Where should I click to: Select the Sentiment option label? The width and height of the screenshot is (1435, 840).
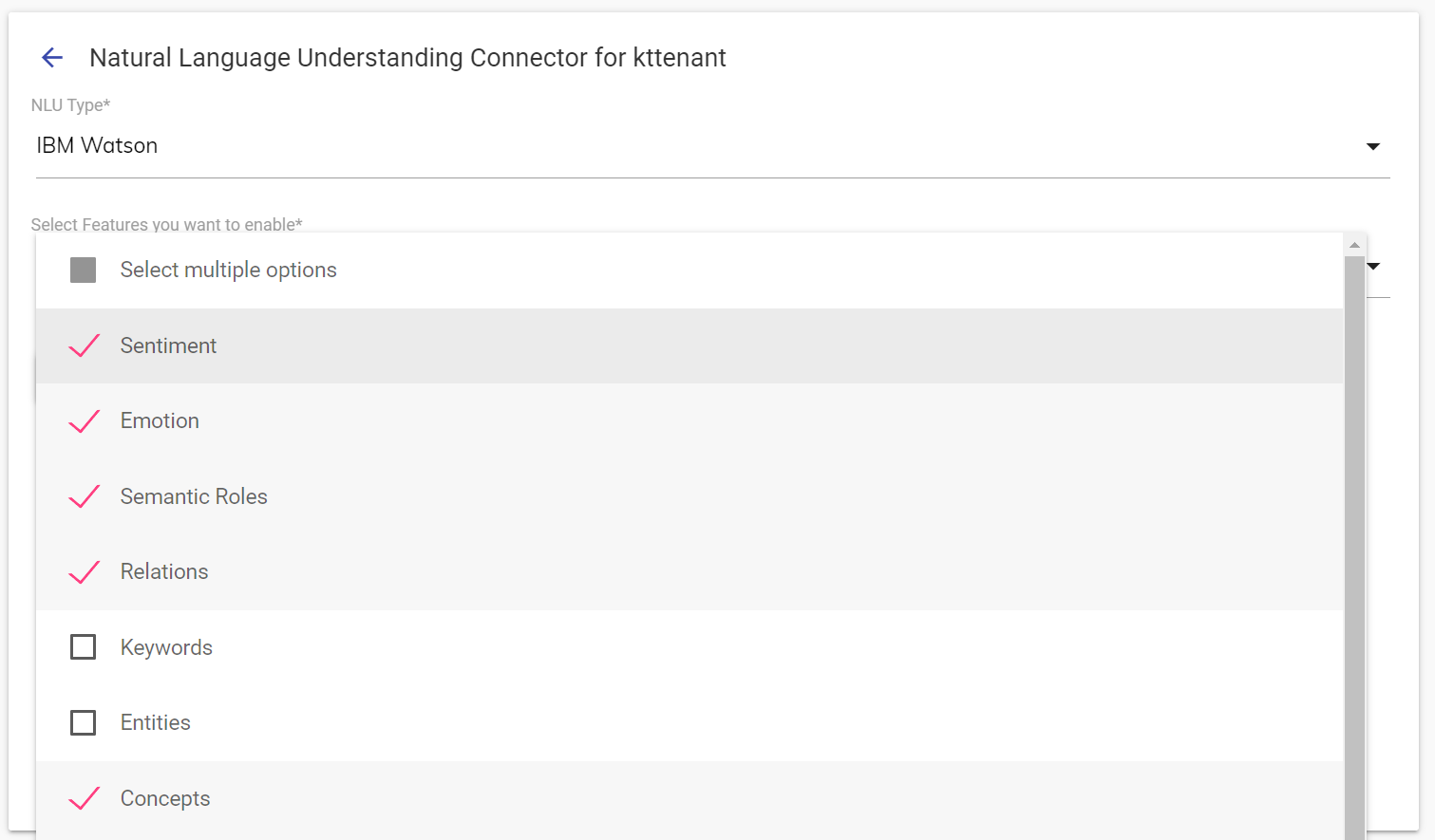tap(168, 345)
